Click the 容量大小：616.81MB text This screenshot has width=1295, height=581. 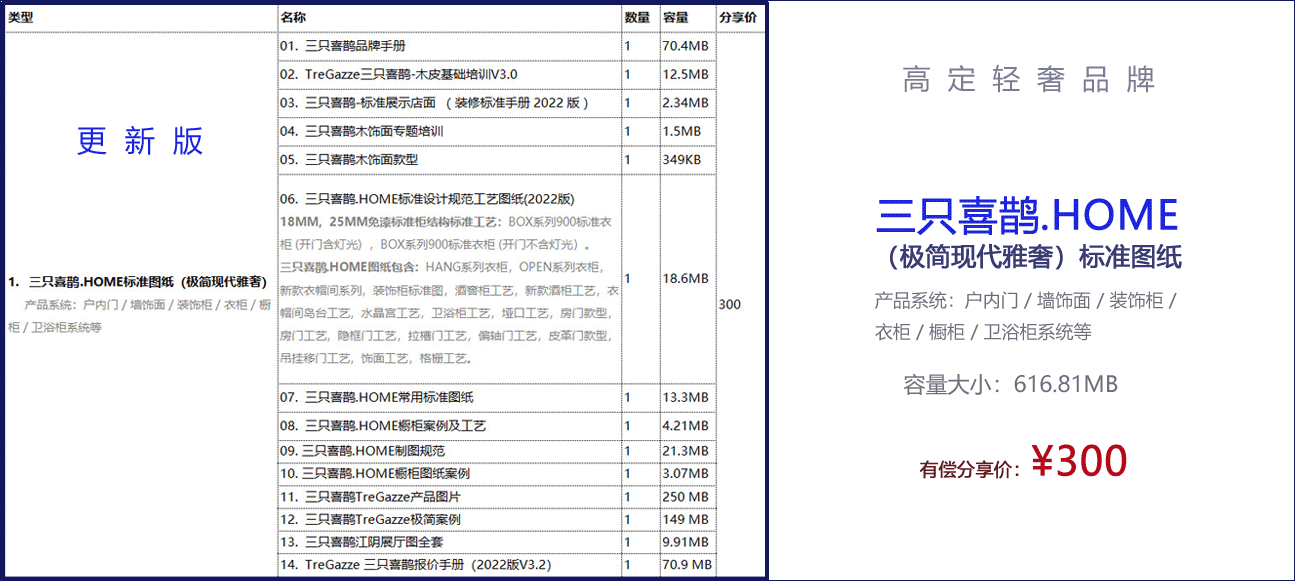tap(1011, 384)
